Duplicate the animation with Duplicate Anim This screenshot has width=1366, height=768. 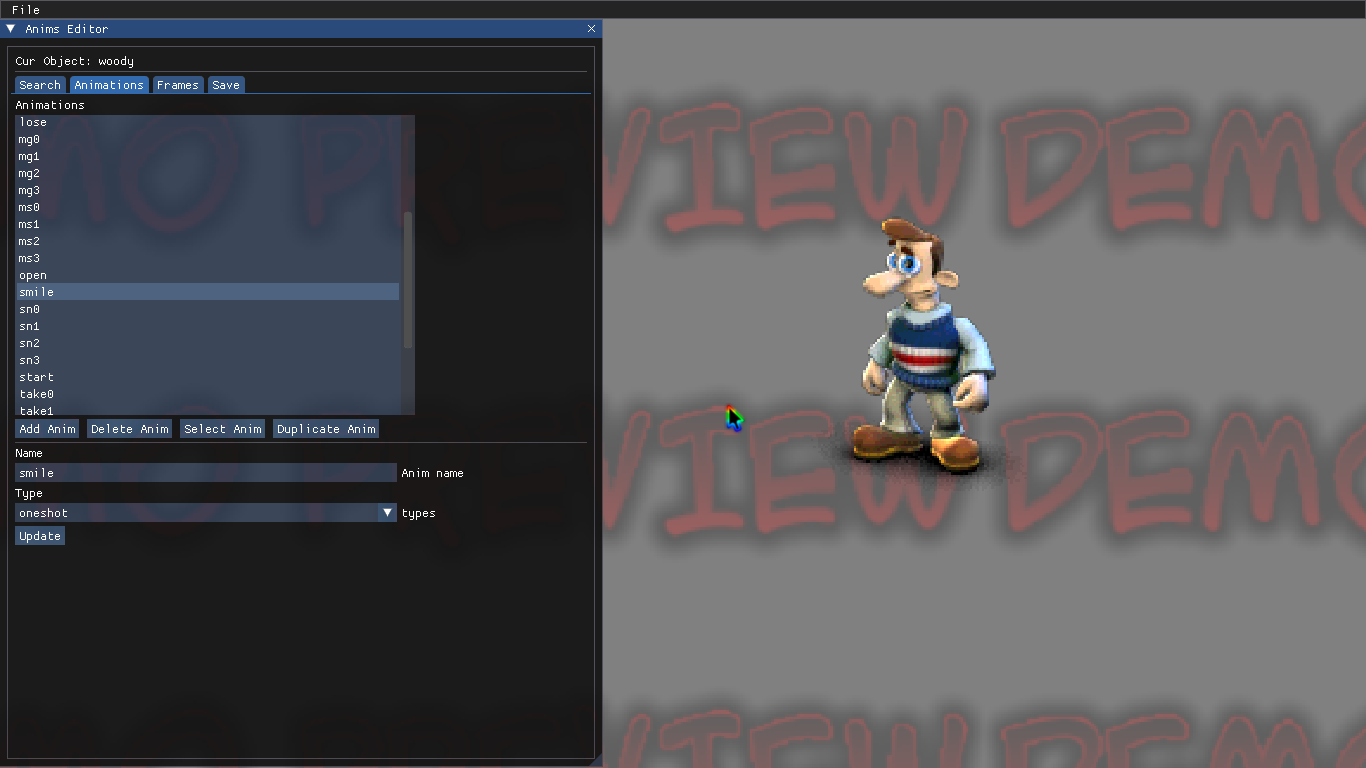point(326,429)
